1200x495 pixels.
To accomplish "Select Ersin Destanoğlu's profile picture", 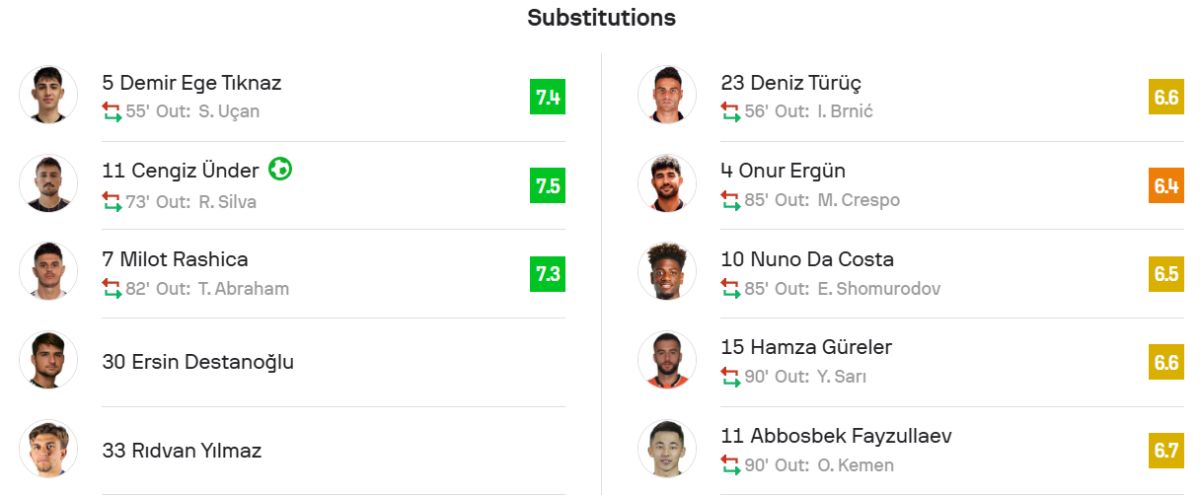I will pos(48,360).
